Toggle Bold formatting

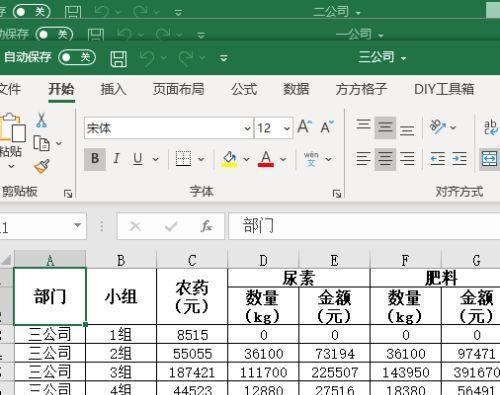(95, 159)
